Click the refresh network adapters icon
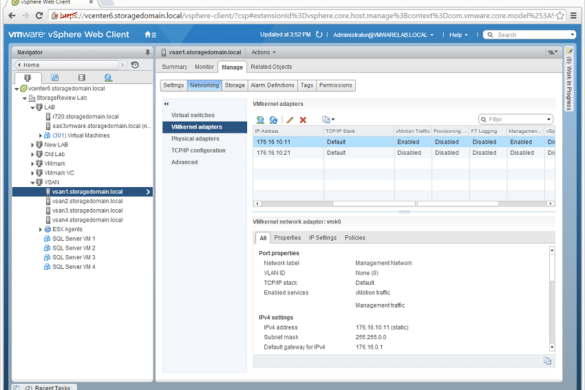This screenshot has height=390, width=585. point(273,120)
